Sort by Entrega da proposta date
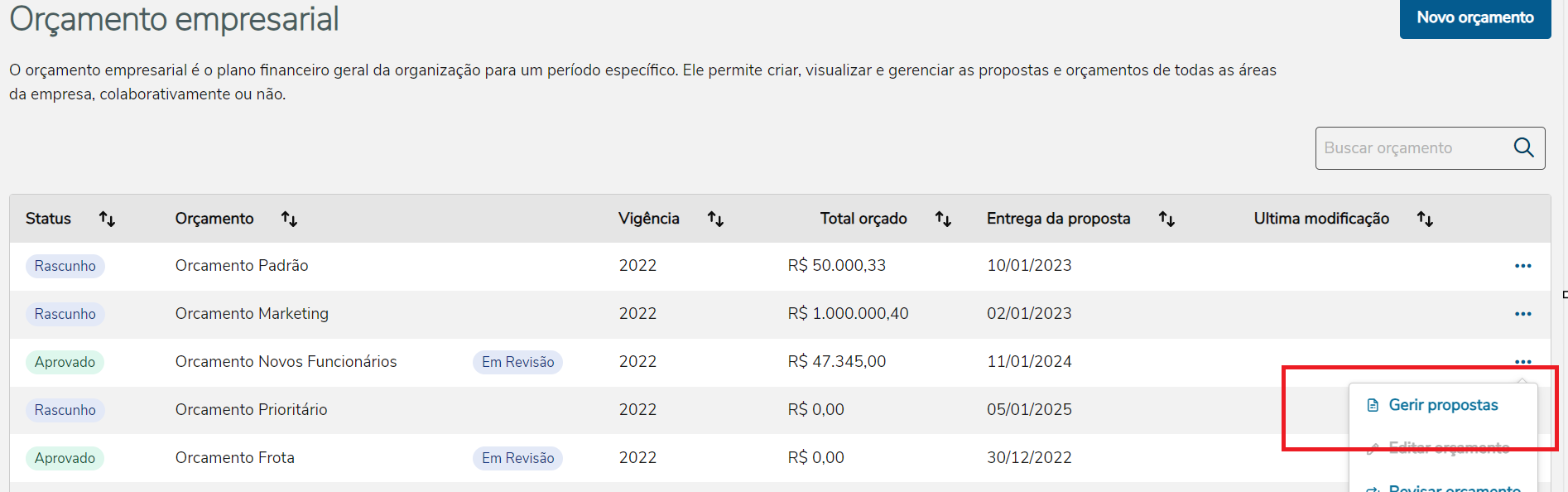Viewport: 1568px width, 492px height. [x=1166, y=219]
